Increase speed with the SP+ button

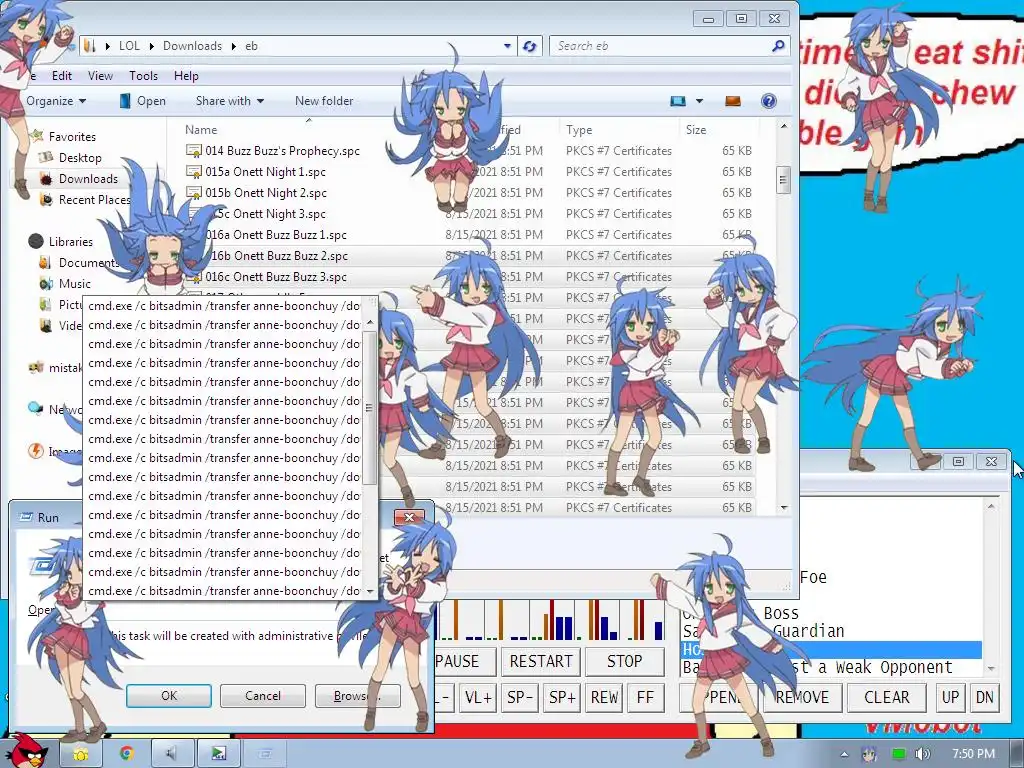tap(562, 697)
